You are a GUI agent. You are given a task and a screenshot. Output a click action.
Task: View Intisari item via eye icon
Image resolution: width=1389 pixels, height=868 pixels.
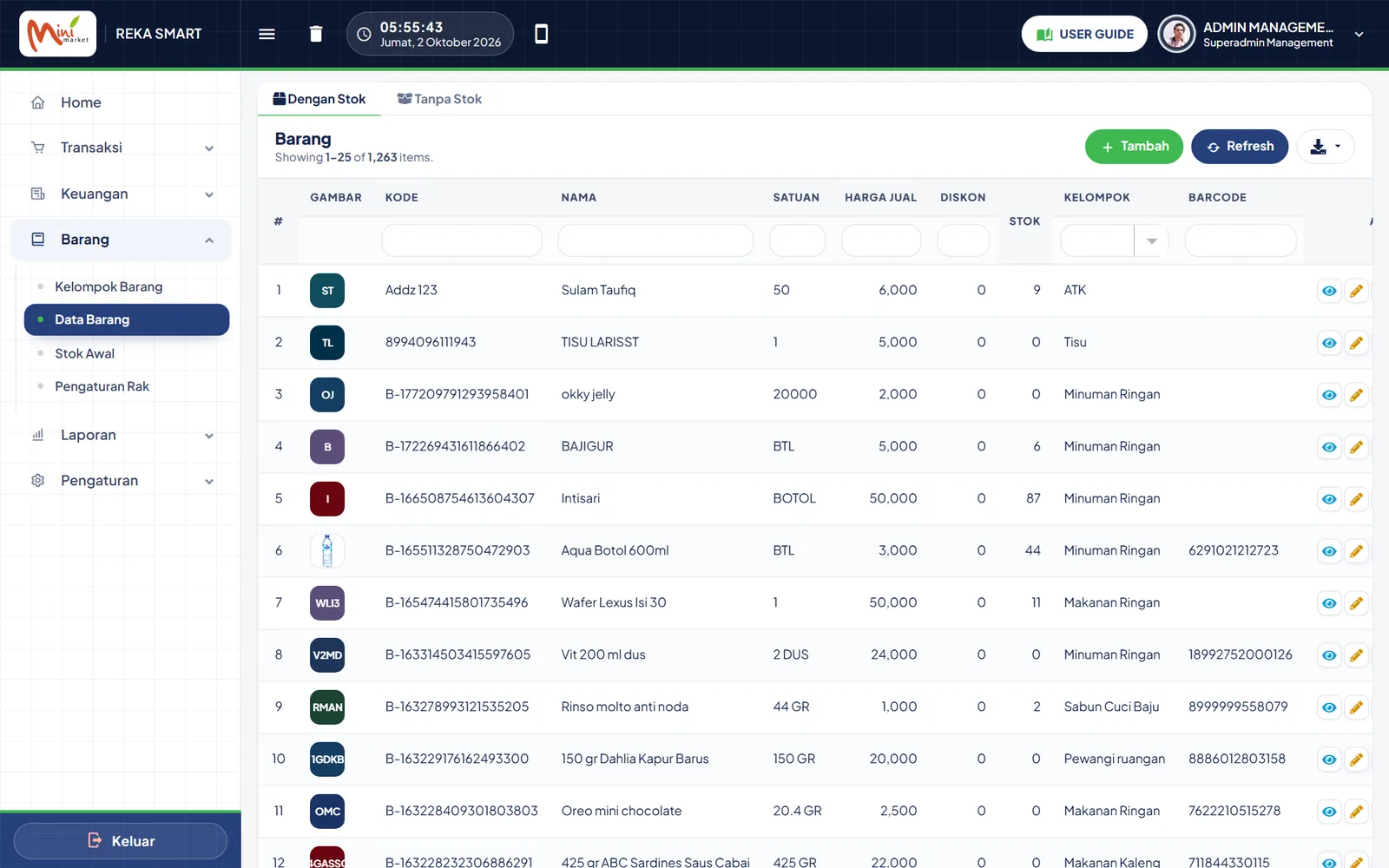click(1329, 499)
